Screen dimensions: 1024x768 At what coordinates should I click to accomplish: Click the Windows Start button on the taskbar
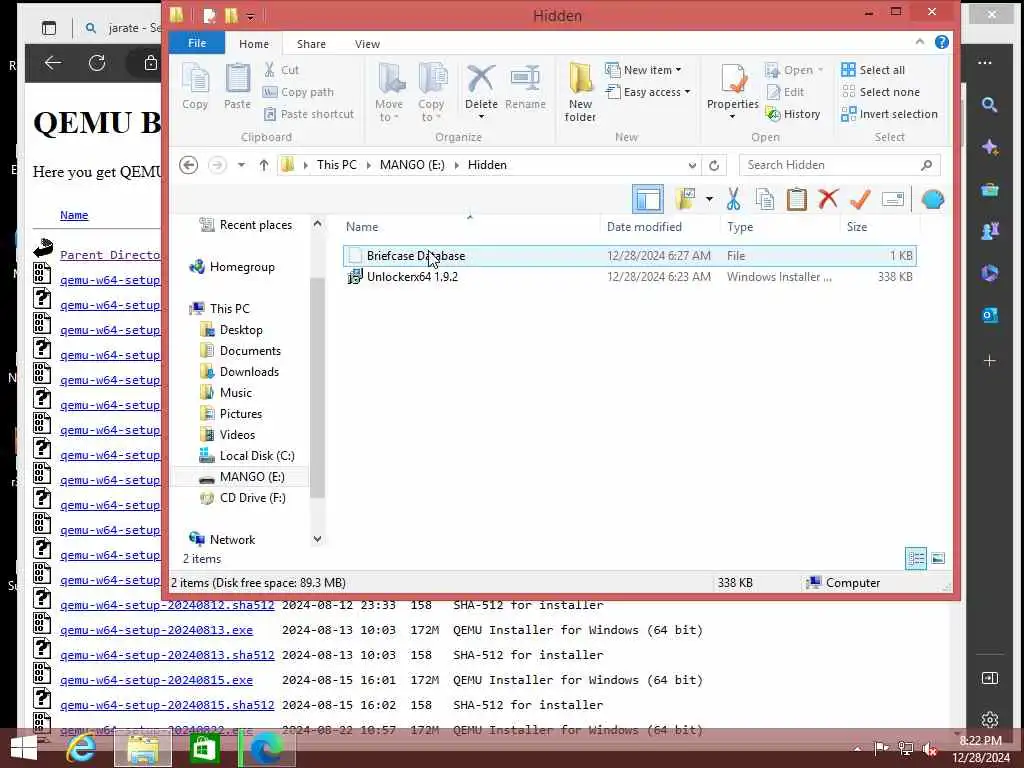coord(24,748)
